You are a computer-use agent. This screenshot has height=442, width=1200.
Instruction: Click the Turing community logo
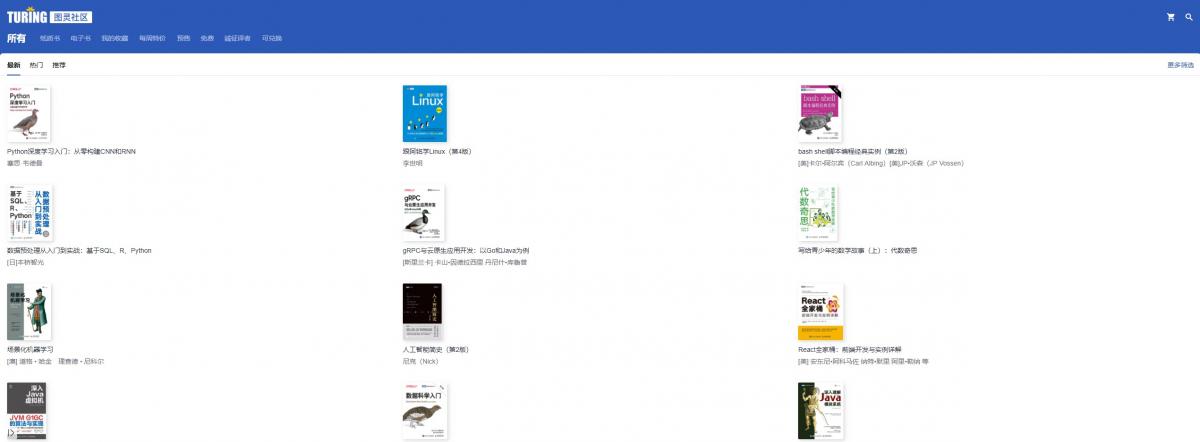tap(50, 16)
